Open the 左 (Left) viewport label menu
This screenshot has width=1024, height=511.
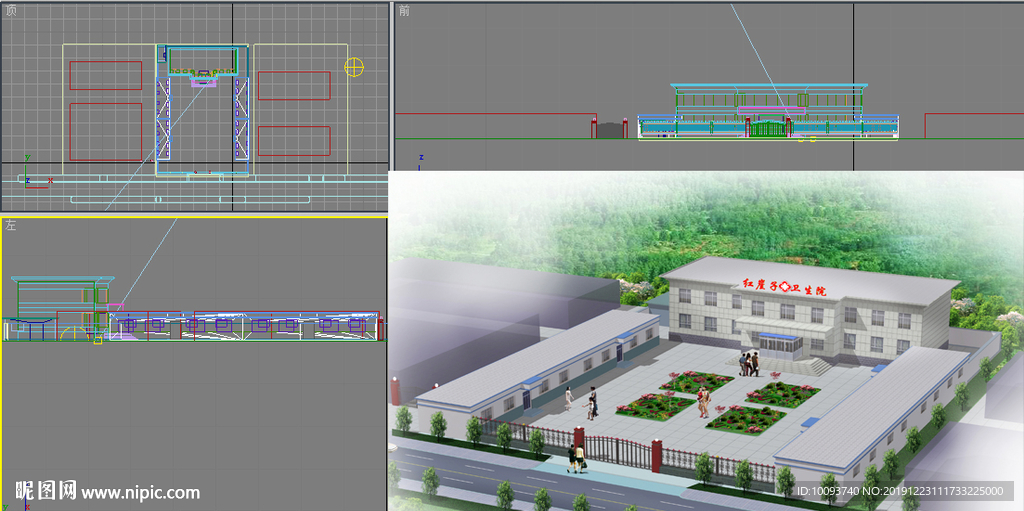(x=10, y=226)
